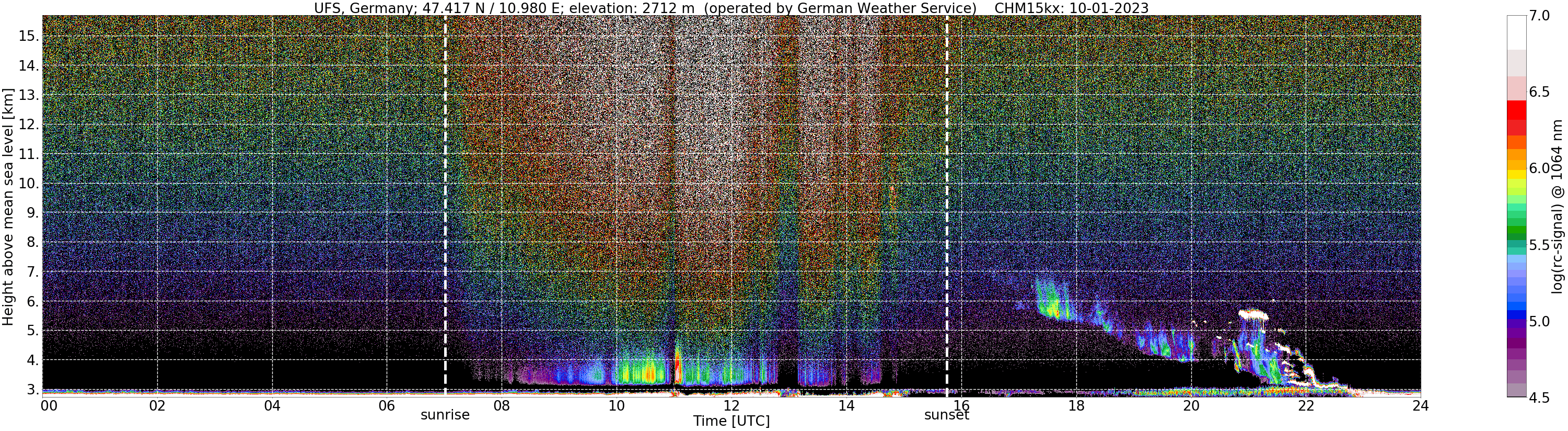Click the '8.' height tick label
Image resolution: width=1568 pixels, height=431 pixels.
32,242
